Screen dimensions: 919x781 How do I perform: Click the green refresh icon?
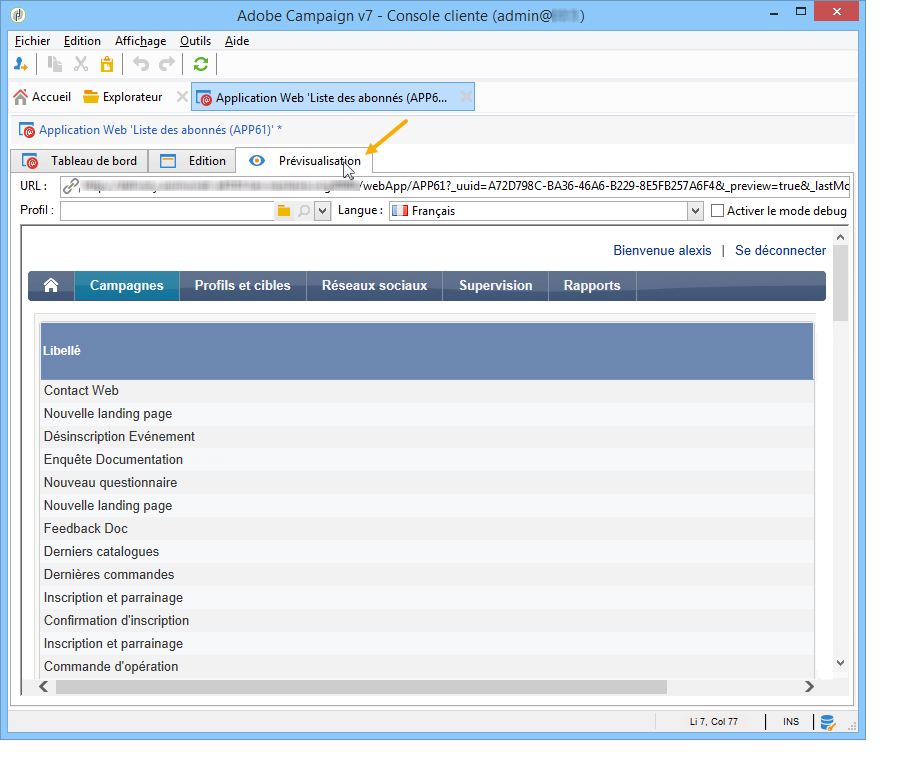[201, 64]
